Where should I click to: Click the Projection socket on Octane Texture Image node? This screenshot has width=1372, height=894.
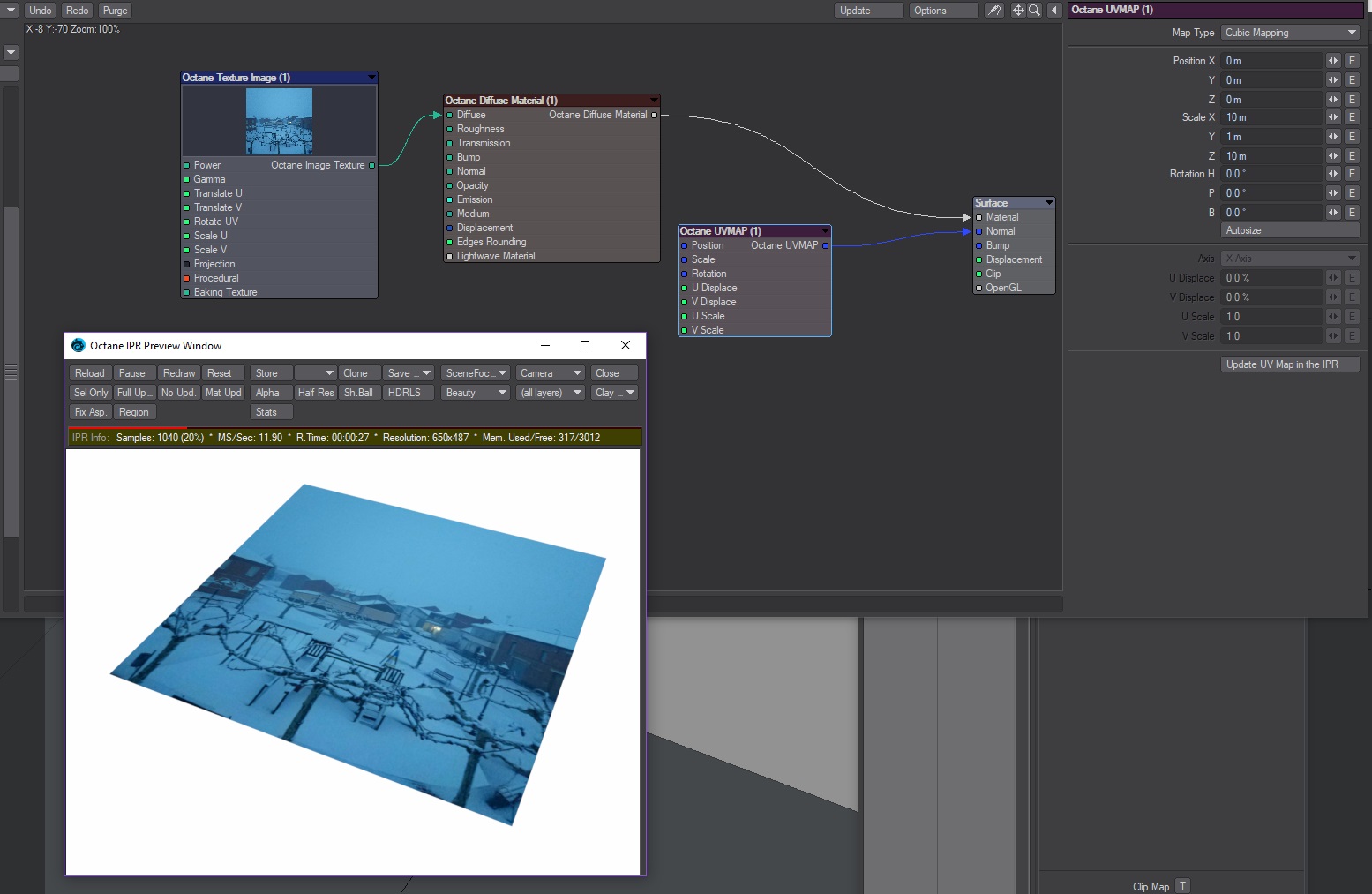186,264
